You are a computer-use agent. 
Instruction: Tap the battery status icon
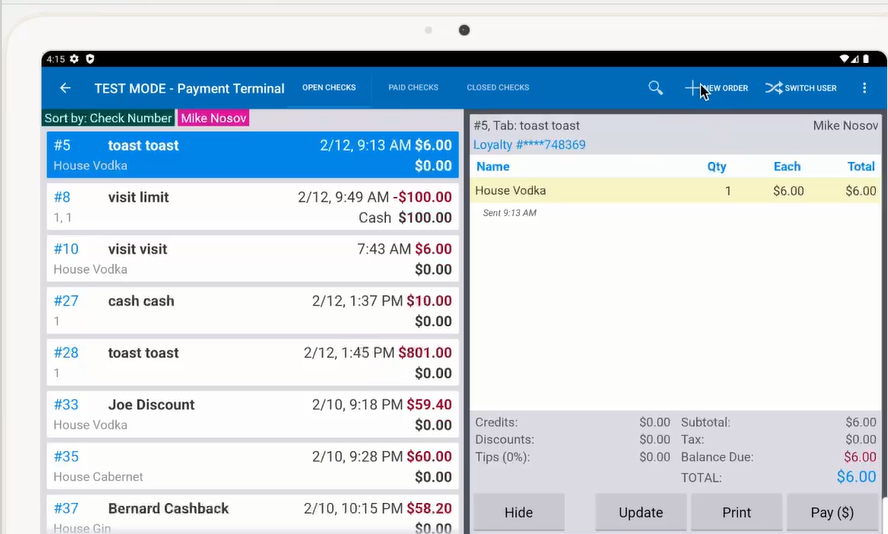tap(866, 59)
